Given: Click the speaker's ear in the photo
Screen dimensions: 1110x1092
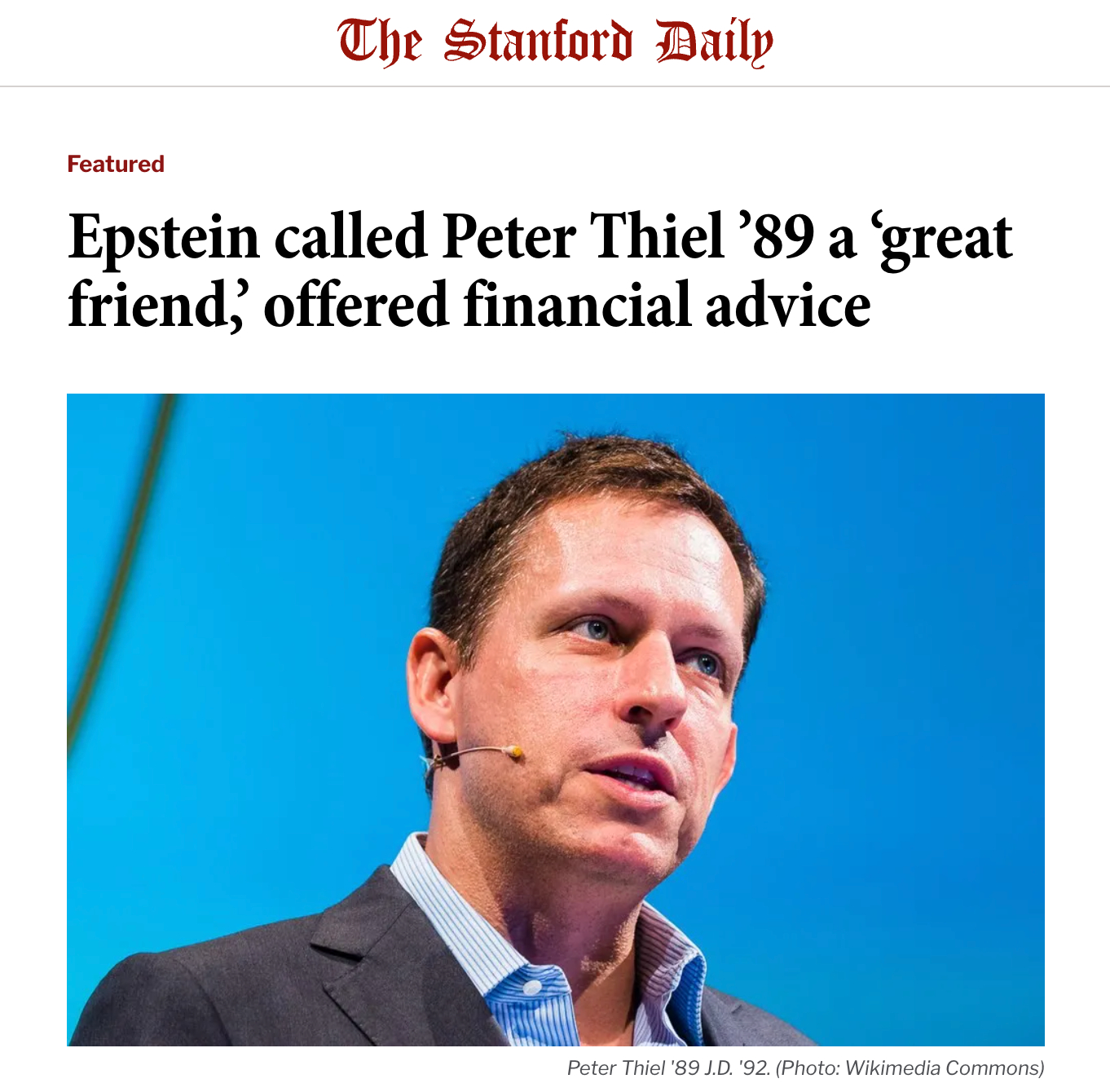Looking at the screenshot, I should point(432,685).
